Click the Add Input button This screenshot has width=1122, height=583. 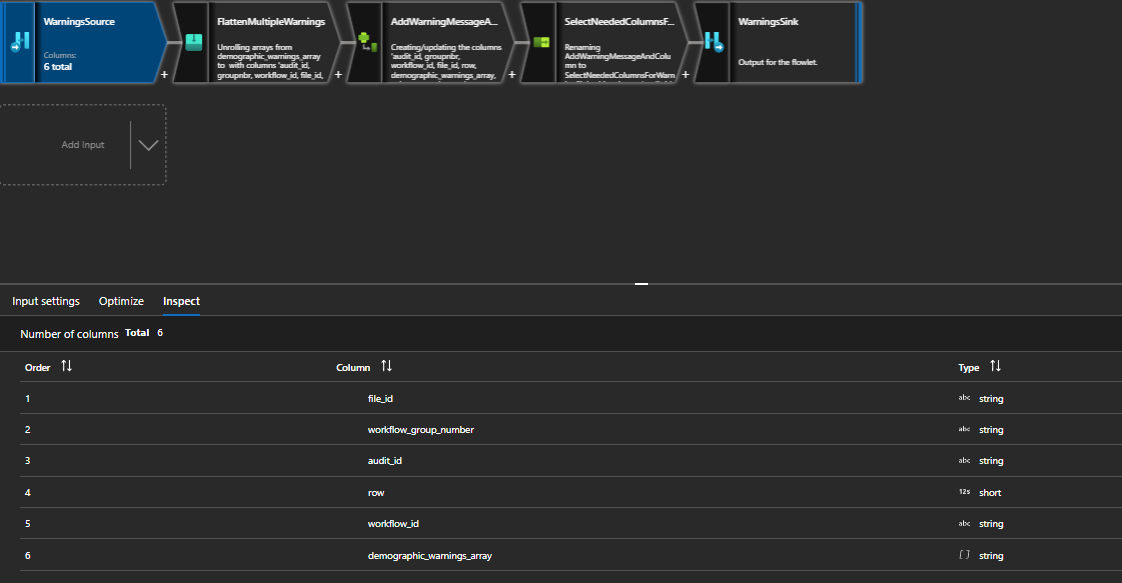point(82,144)
